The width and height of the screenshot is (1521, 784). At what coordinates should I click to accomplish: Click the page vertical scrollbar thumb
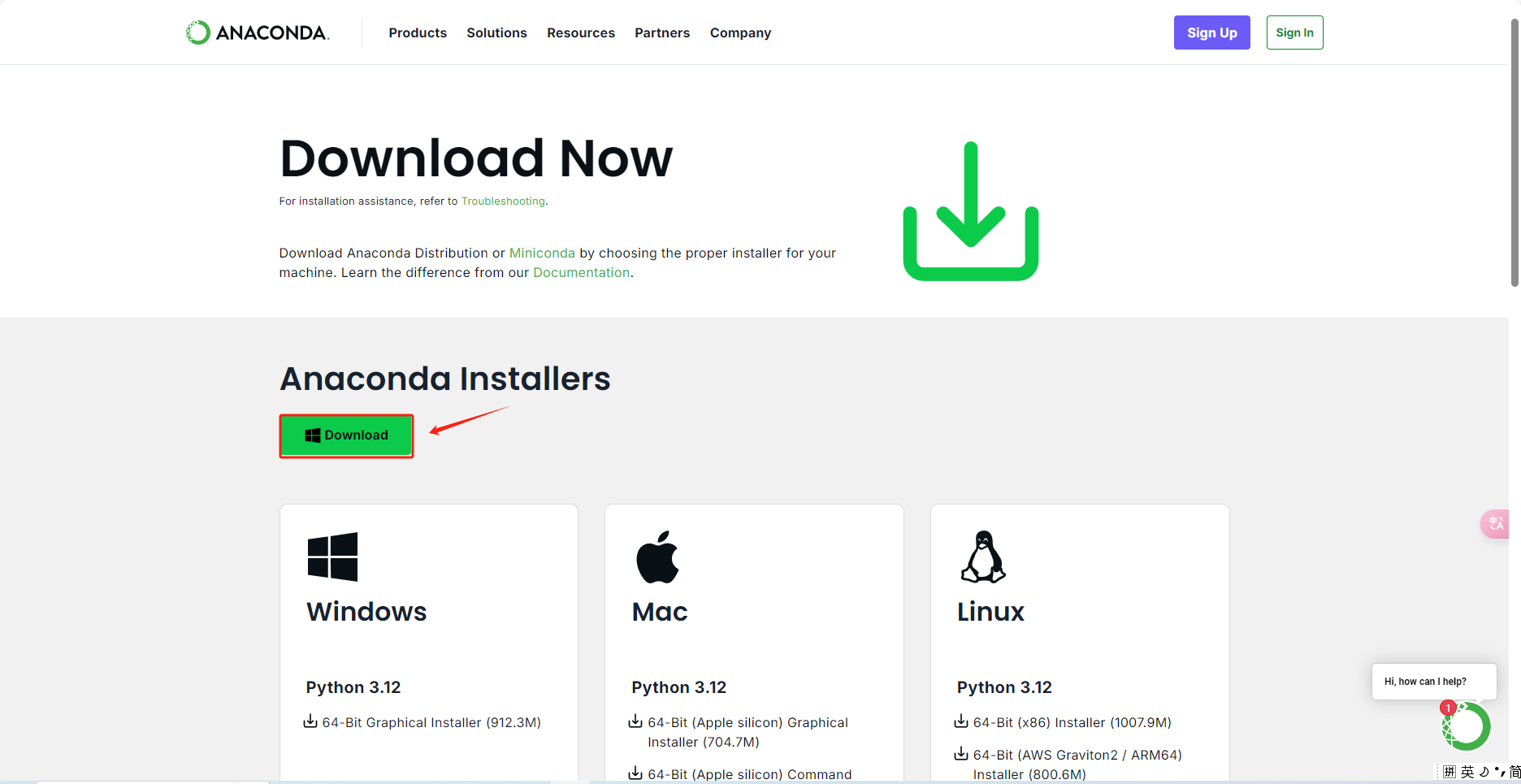(x=1514, y=153)
